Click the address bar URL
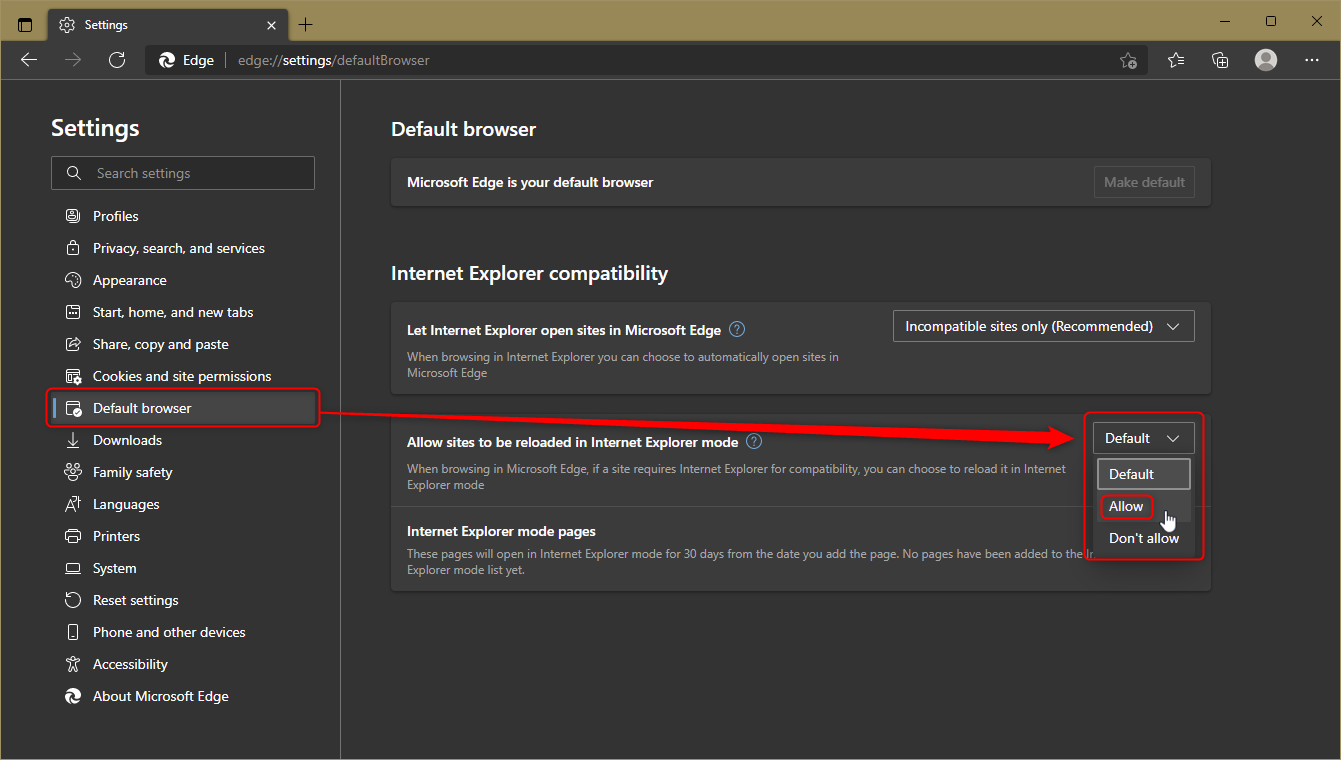This screenshot has height=760, width=1341. [334, 60]
